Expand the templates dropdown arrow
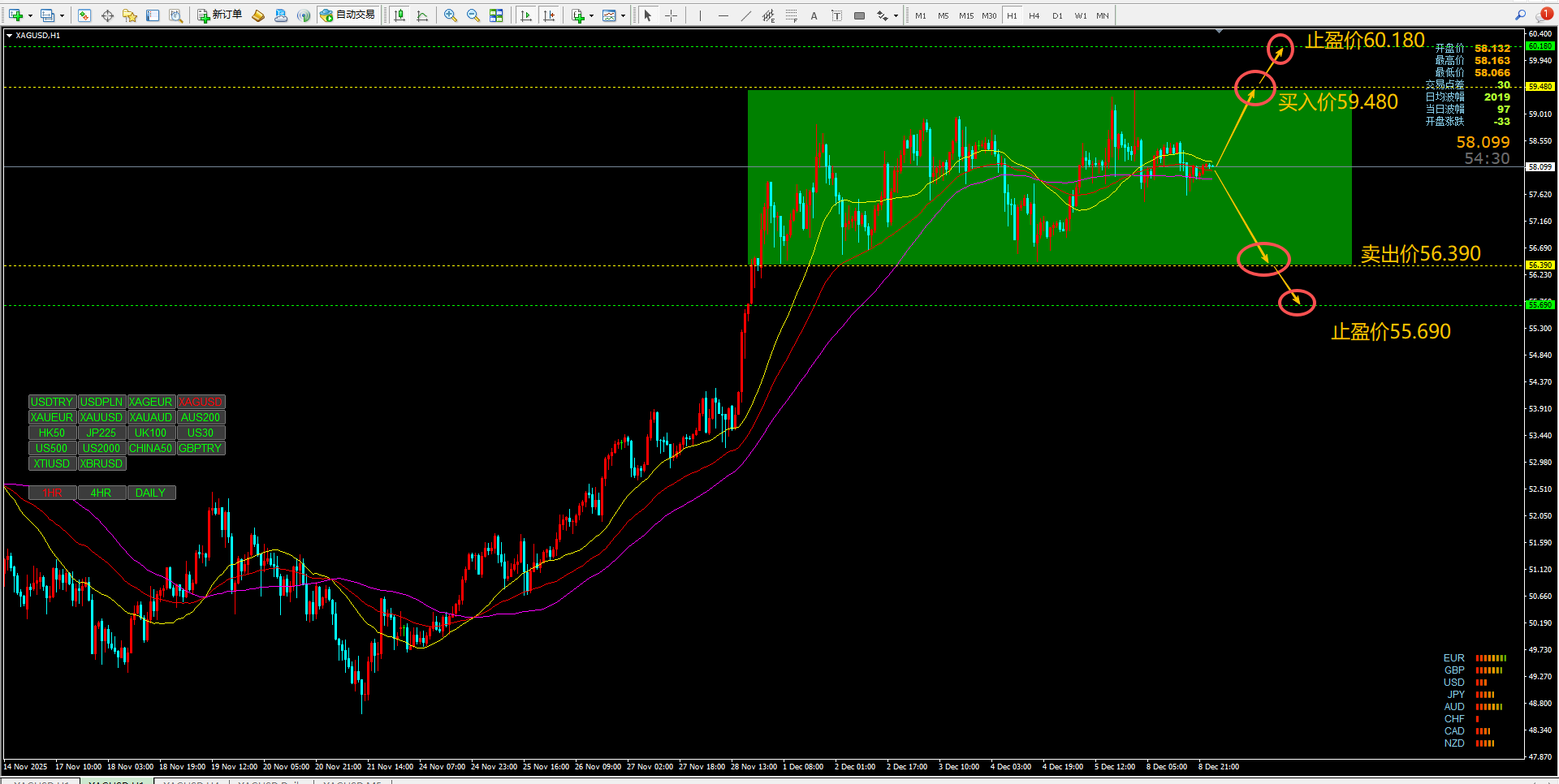 coord(623,15)
